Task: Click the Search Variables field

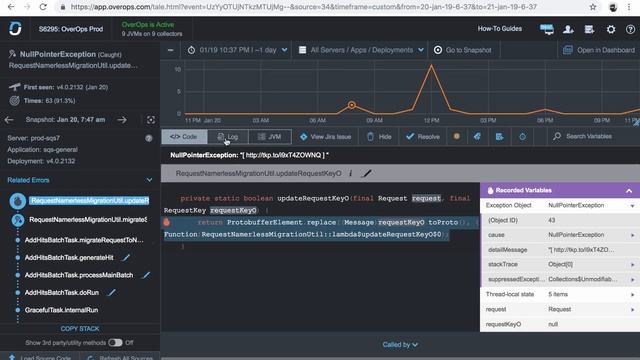Action: [x=589, y=136]
